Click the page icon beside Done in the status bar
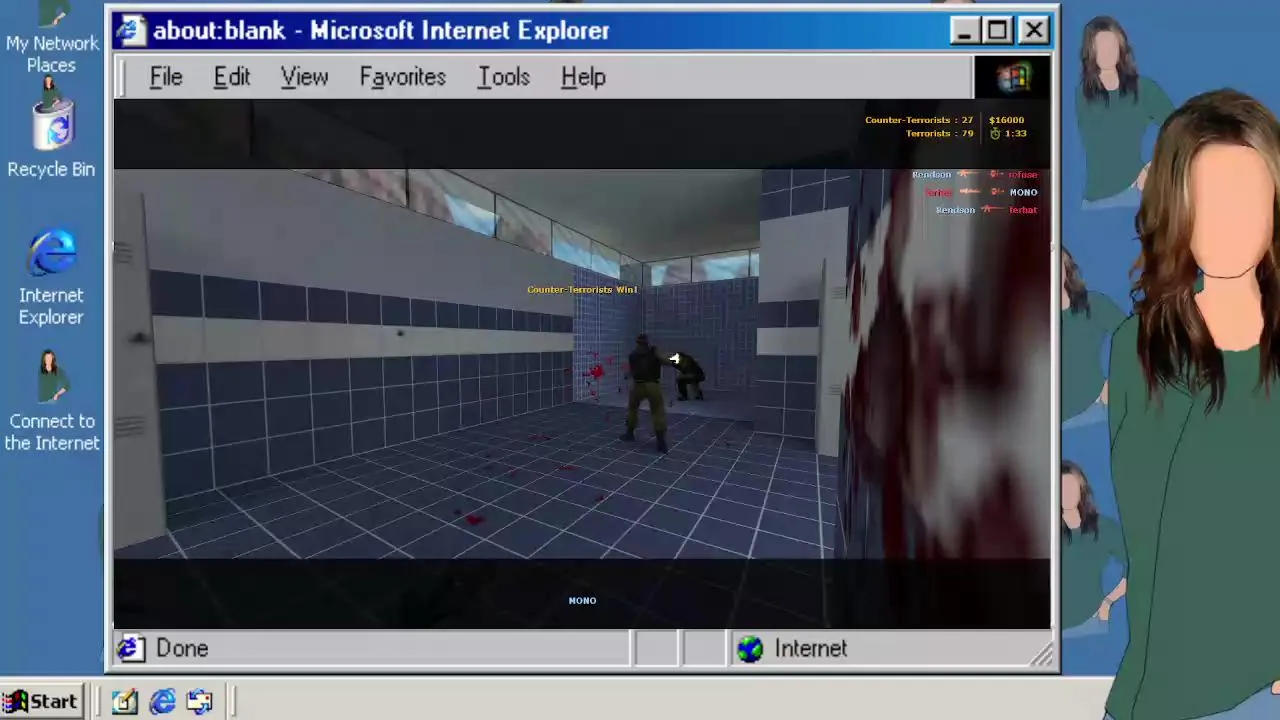 [x=130, y=649]
